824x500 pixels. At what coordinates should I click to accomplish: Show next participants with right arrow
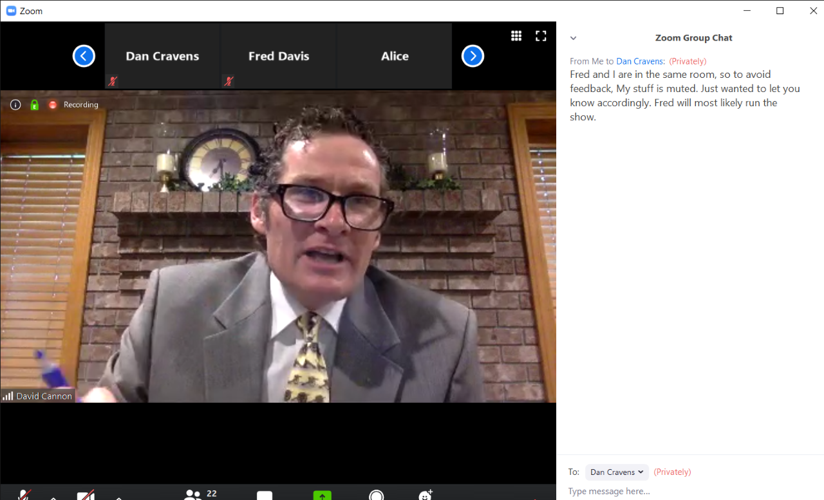pyautogui.click(x=473, y=56)
